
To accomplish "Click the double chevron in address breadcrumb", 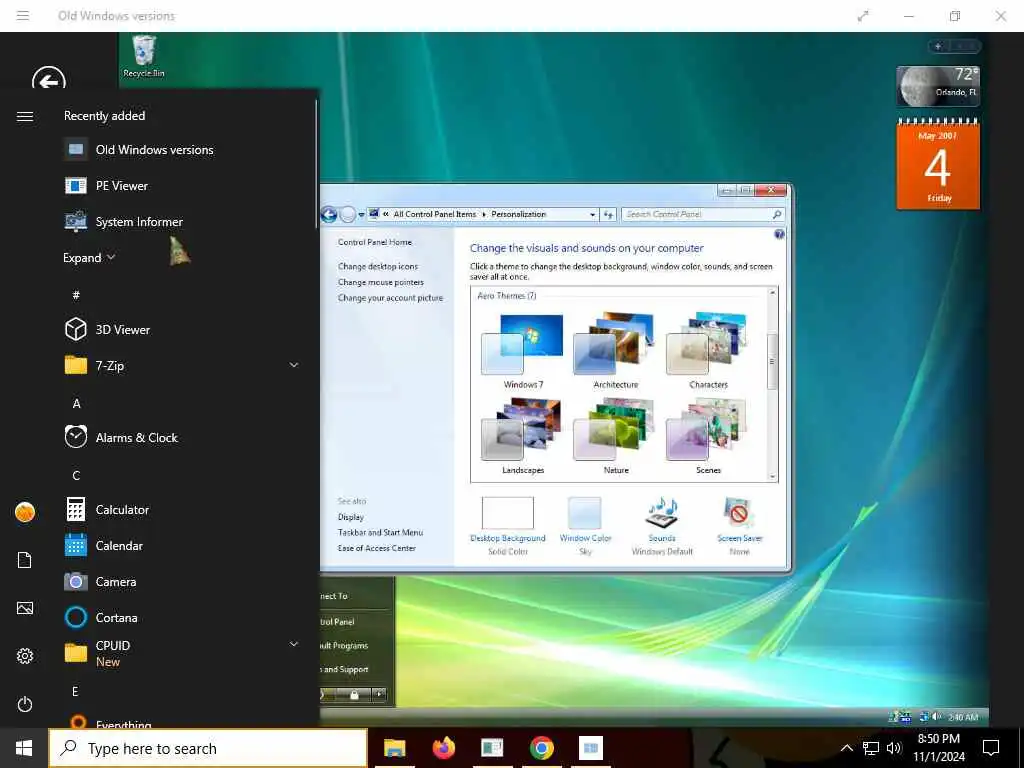I will coord(386,214).
